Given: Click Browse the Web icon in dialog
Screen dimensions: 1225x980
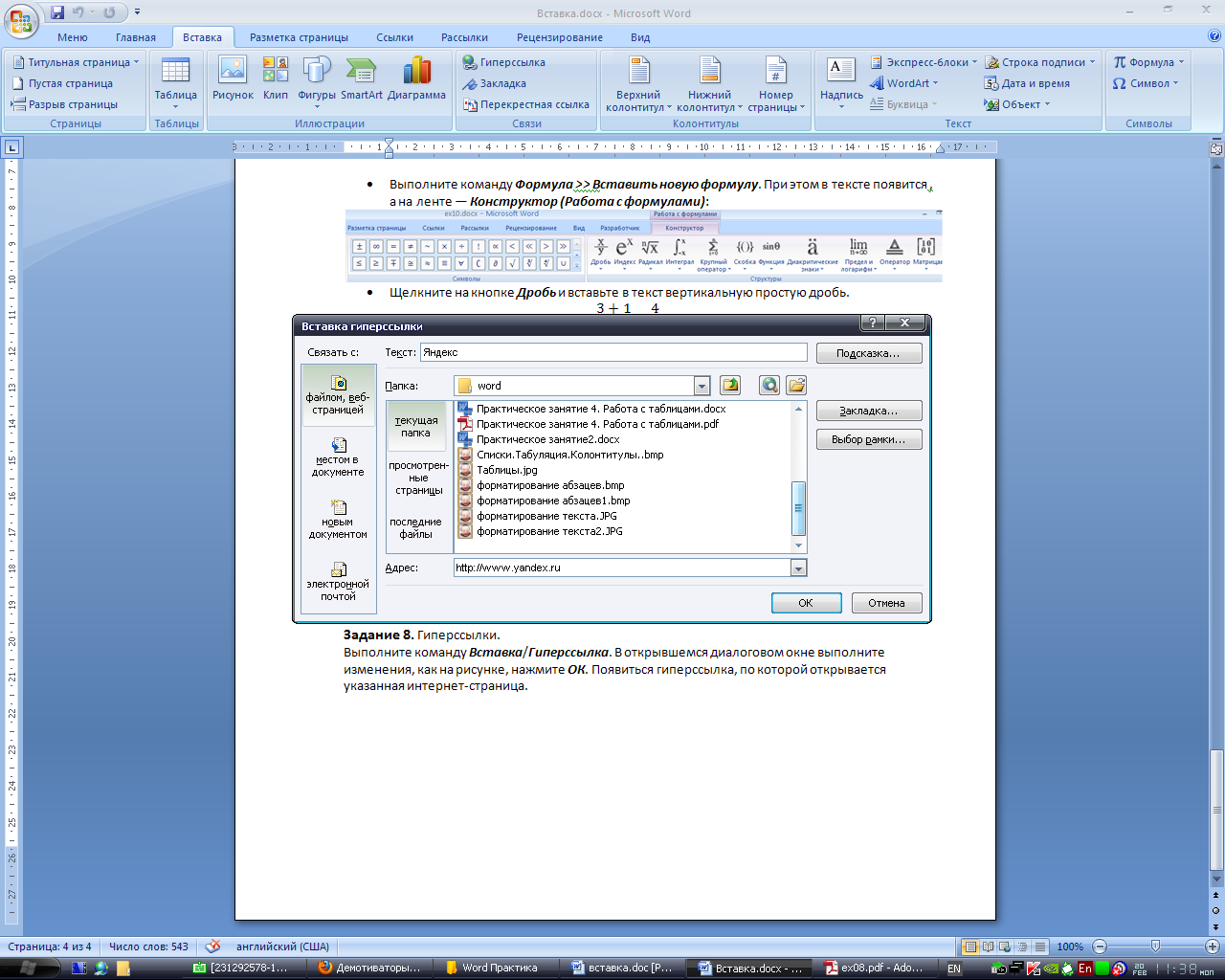Looking at the screenshot, I should pos(769,386).
